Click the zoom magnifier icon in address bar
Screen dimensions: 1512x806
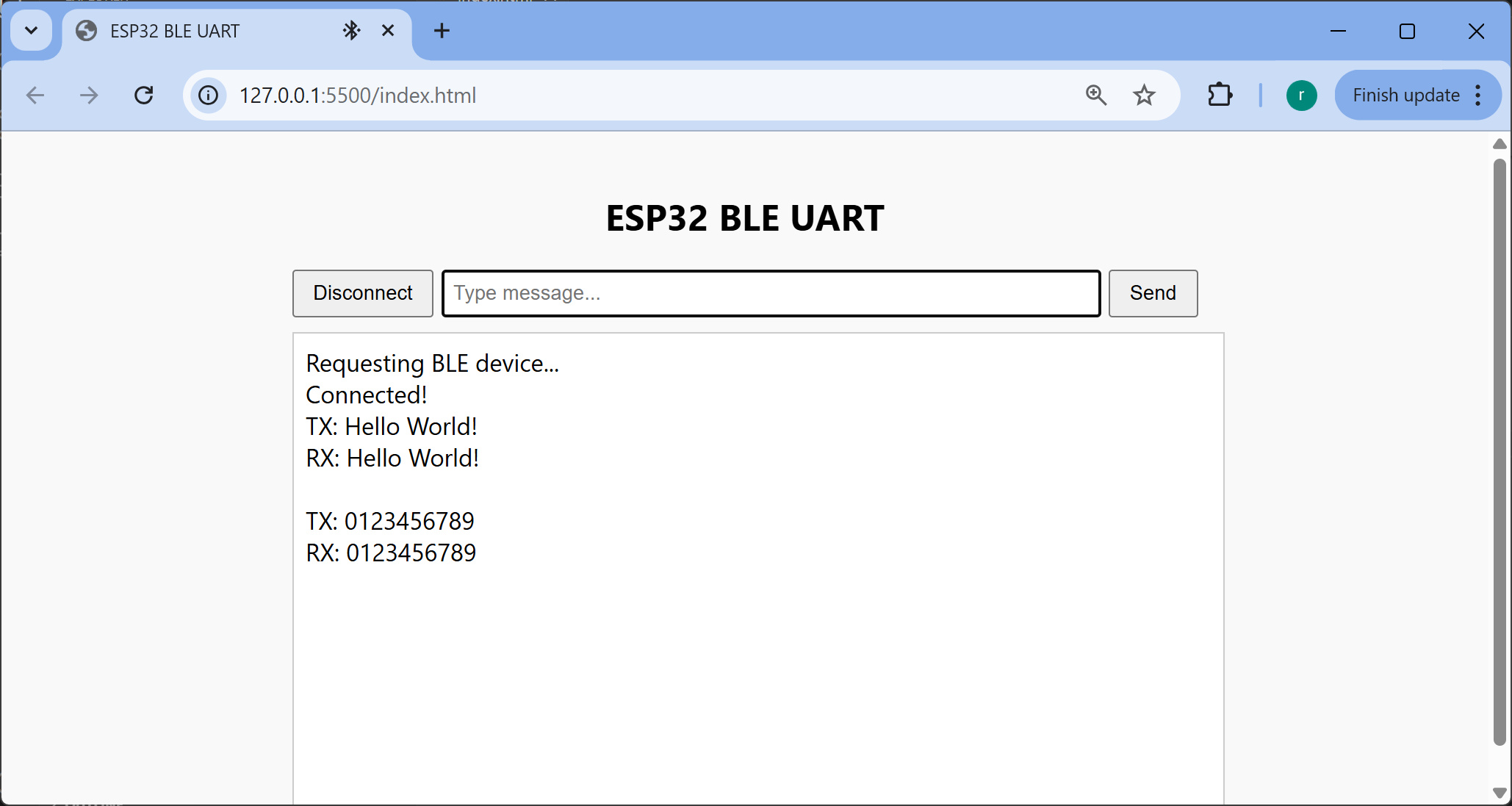(1095, 96)
